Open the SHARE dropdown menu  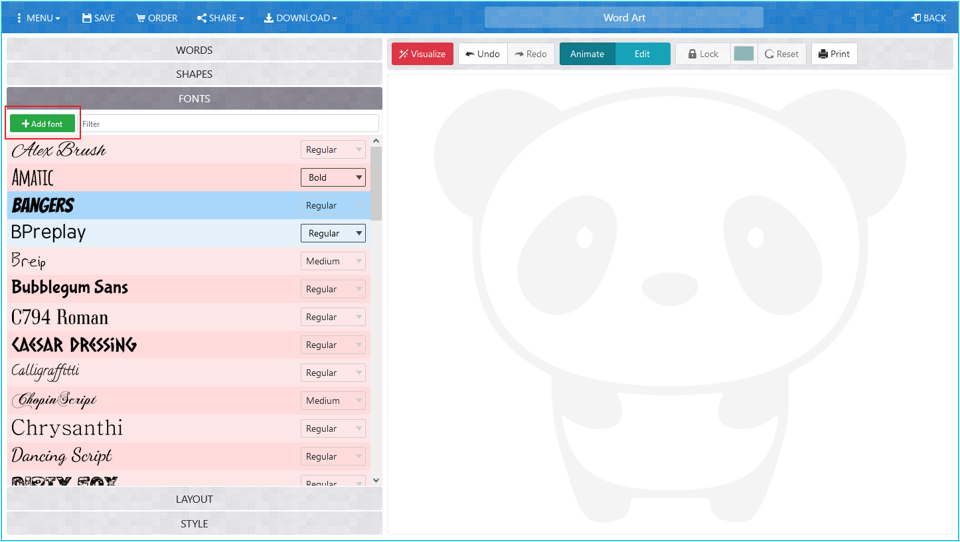[220, 18]
